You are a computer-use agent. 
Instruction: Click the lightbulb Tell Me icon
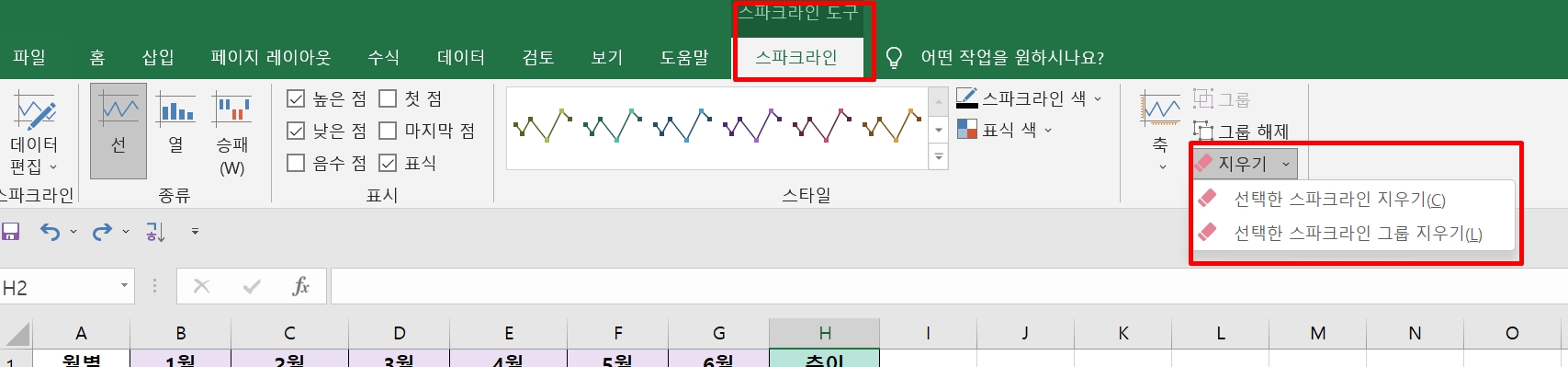tap(894, 58)
